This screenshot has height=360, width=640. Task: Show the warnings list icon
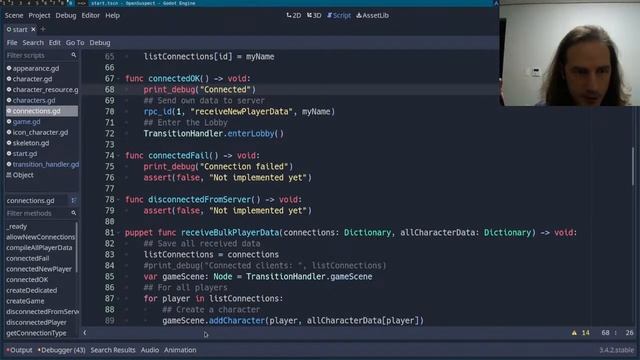[x=574, y=333]
